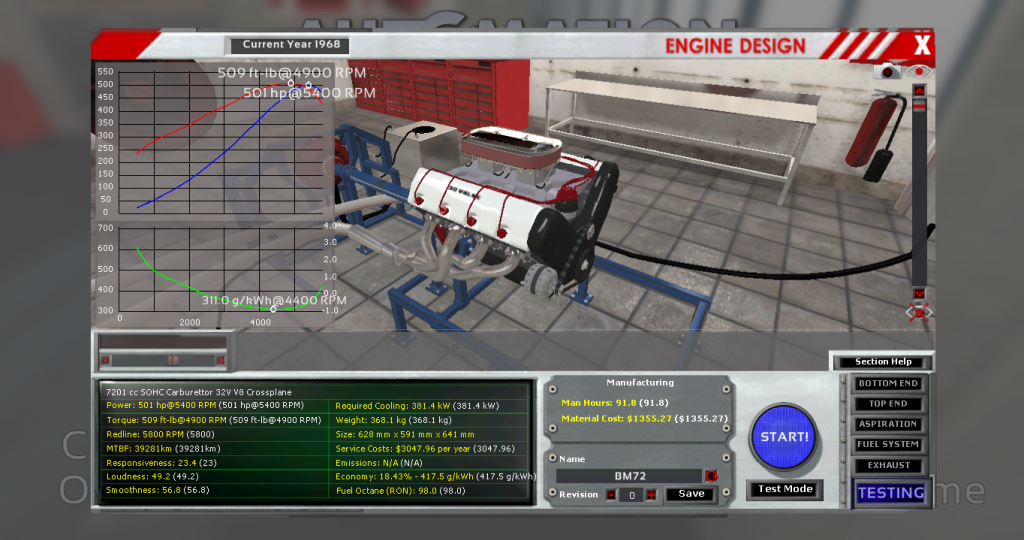Click the right arrow of horizontal slider
Screen dimensions: 1024x540
point(220,360)
